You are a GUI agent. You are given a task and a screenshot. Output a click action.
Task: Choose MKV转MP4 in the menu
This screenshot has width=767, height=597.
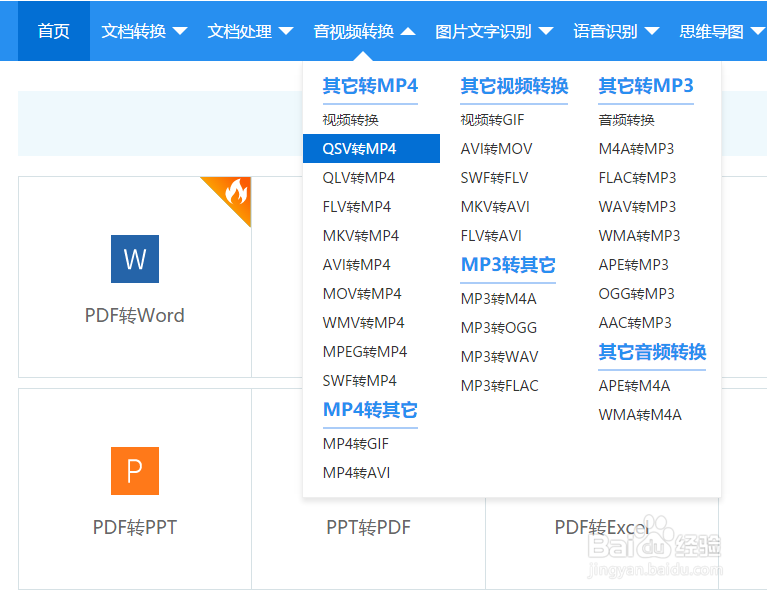(x=361, y=236)
